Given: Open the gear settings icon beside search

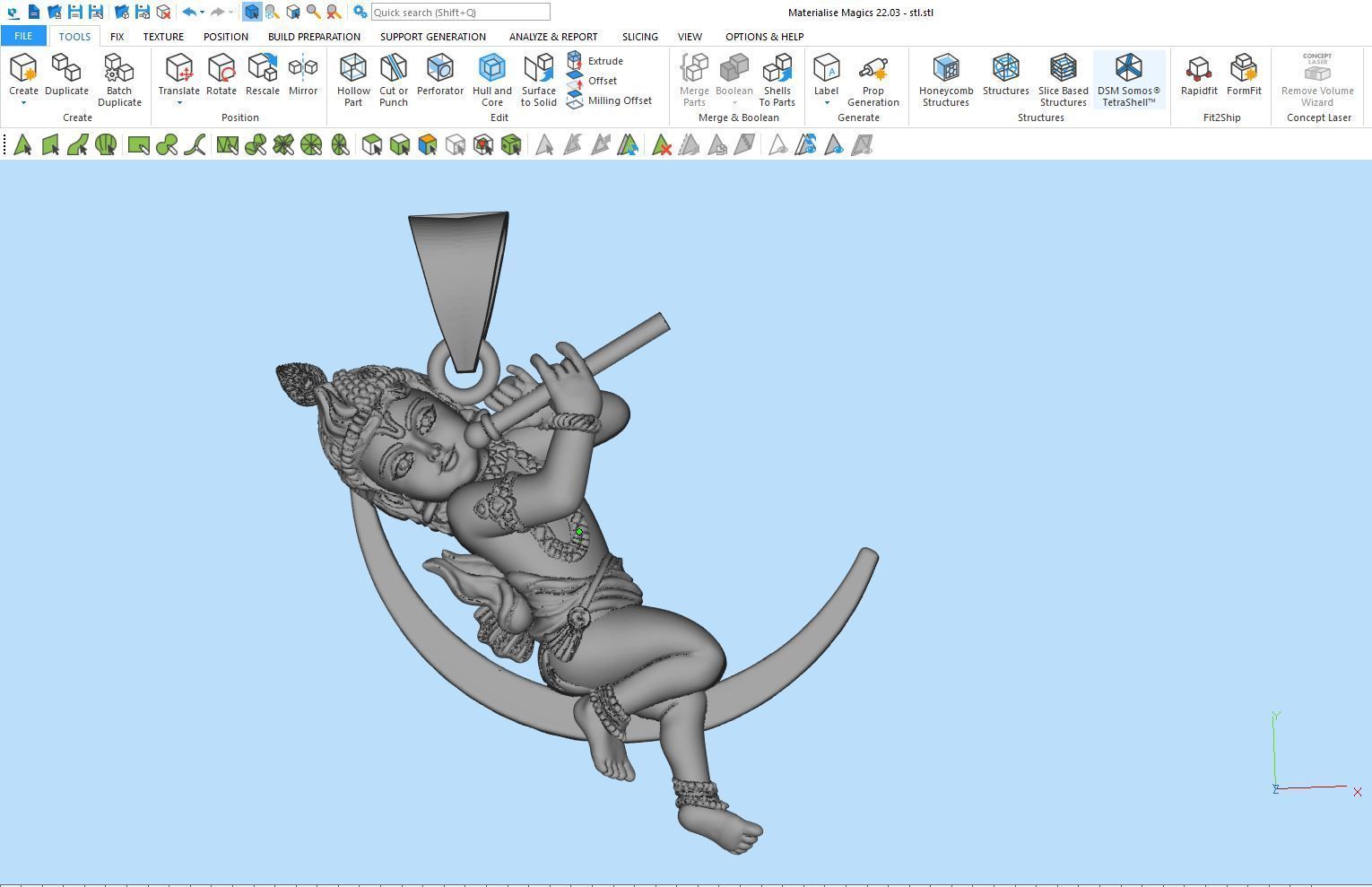Looking at the screenshot, I should 360,13.
